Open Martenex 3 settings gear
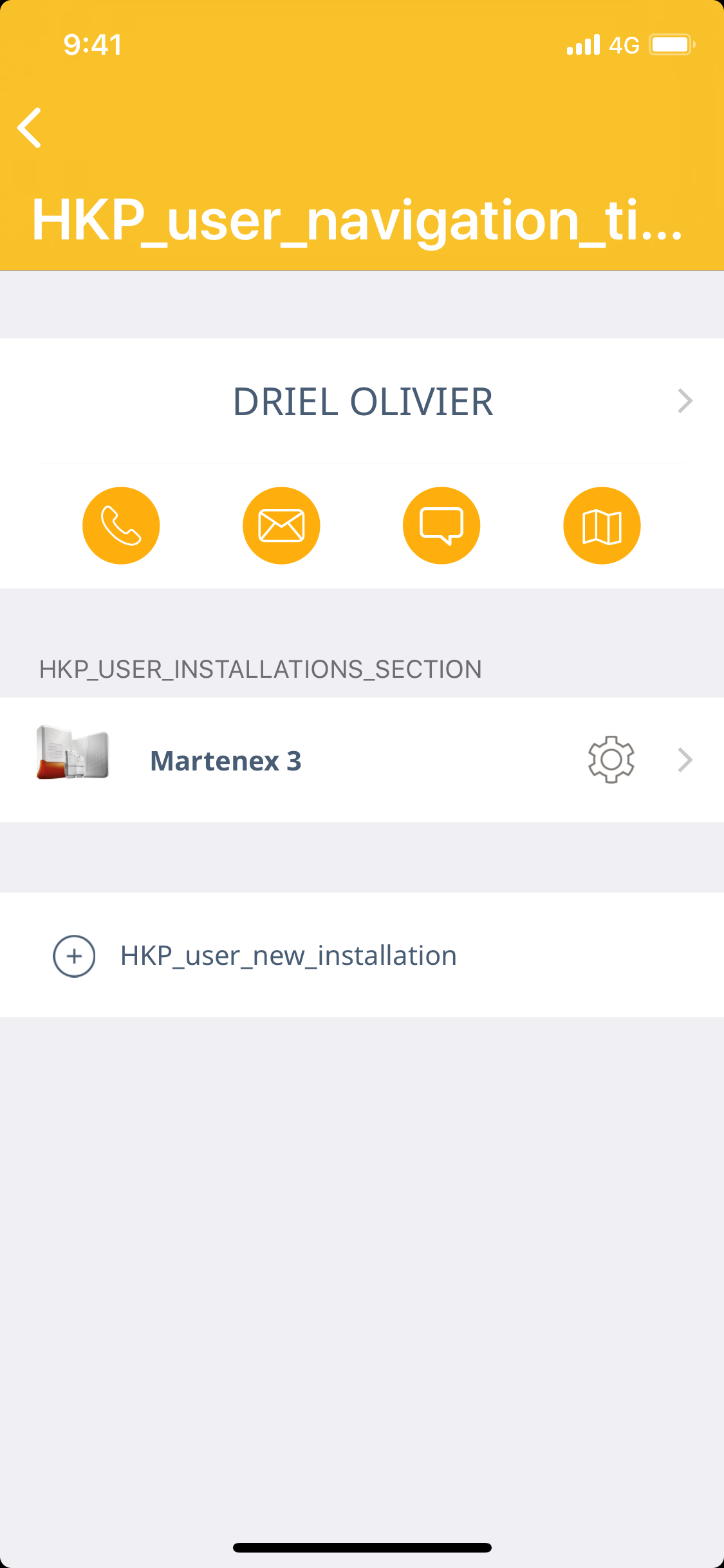The image size is (724, 1568). [611, 760]
